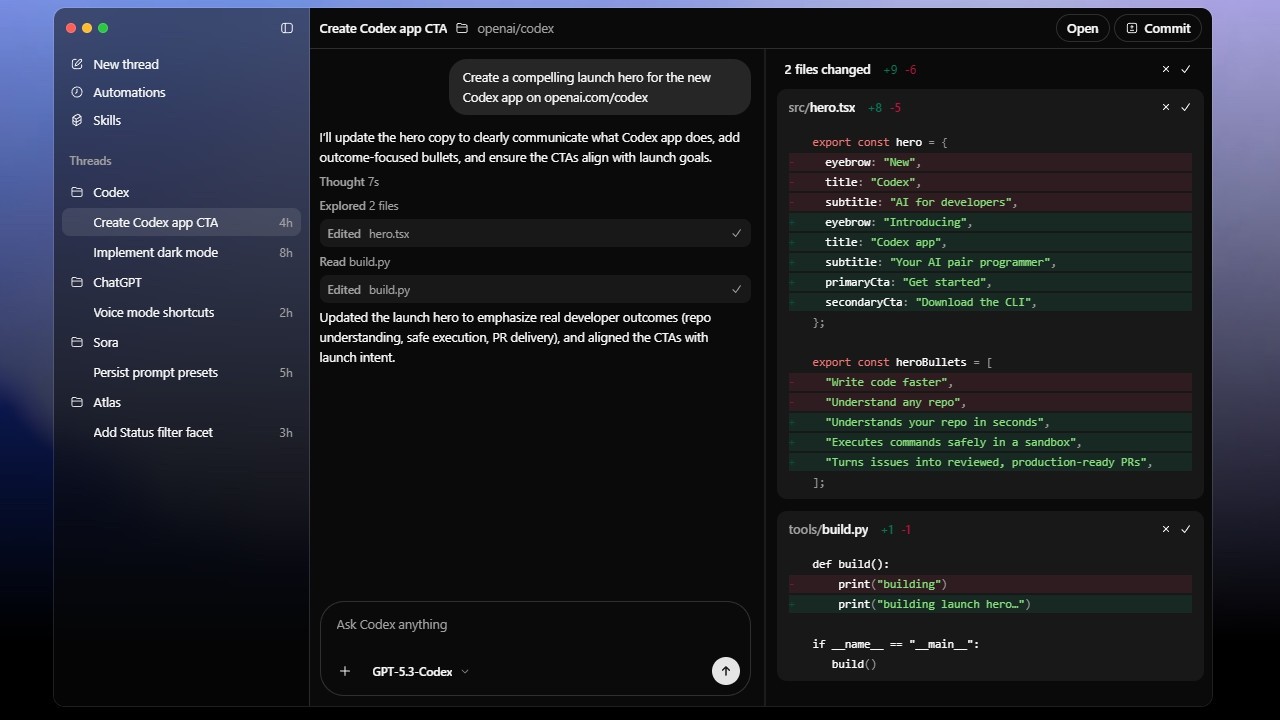Click the added line title: "Codex app"
Image resolution: width=1280 pixels, height=720 pixels.
pyautogui.click(x=990, y=242)
